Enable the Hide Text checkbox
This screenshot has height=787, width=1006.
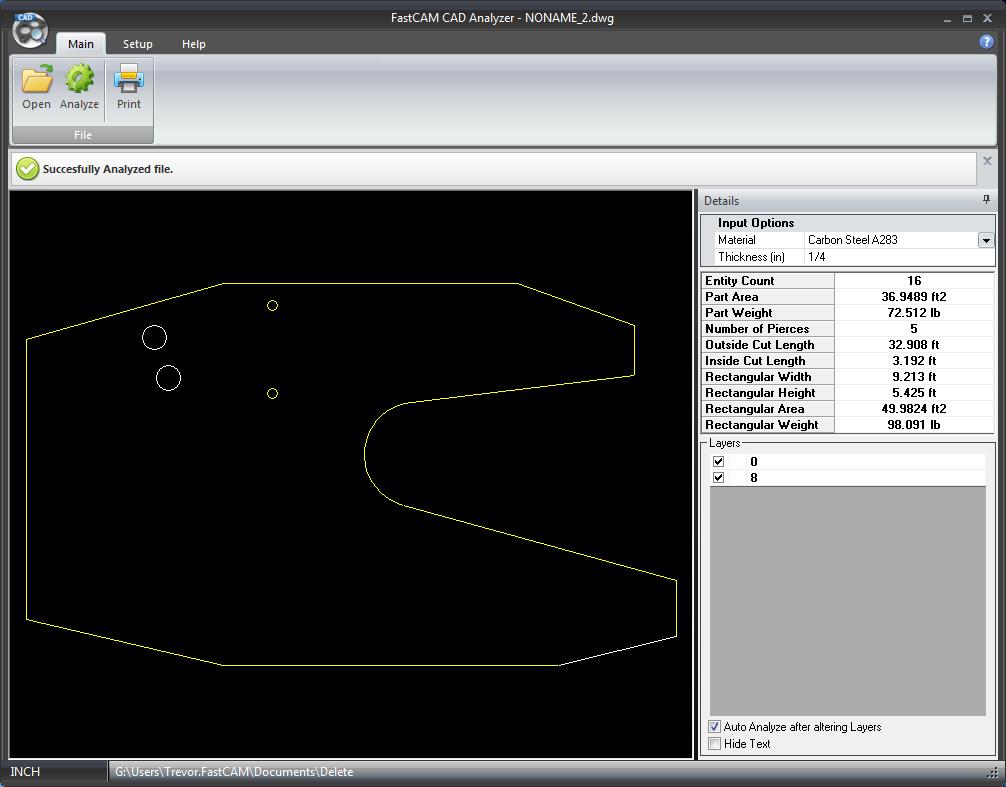click(x=714, y=743)
